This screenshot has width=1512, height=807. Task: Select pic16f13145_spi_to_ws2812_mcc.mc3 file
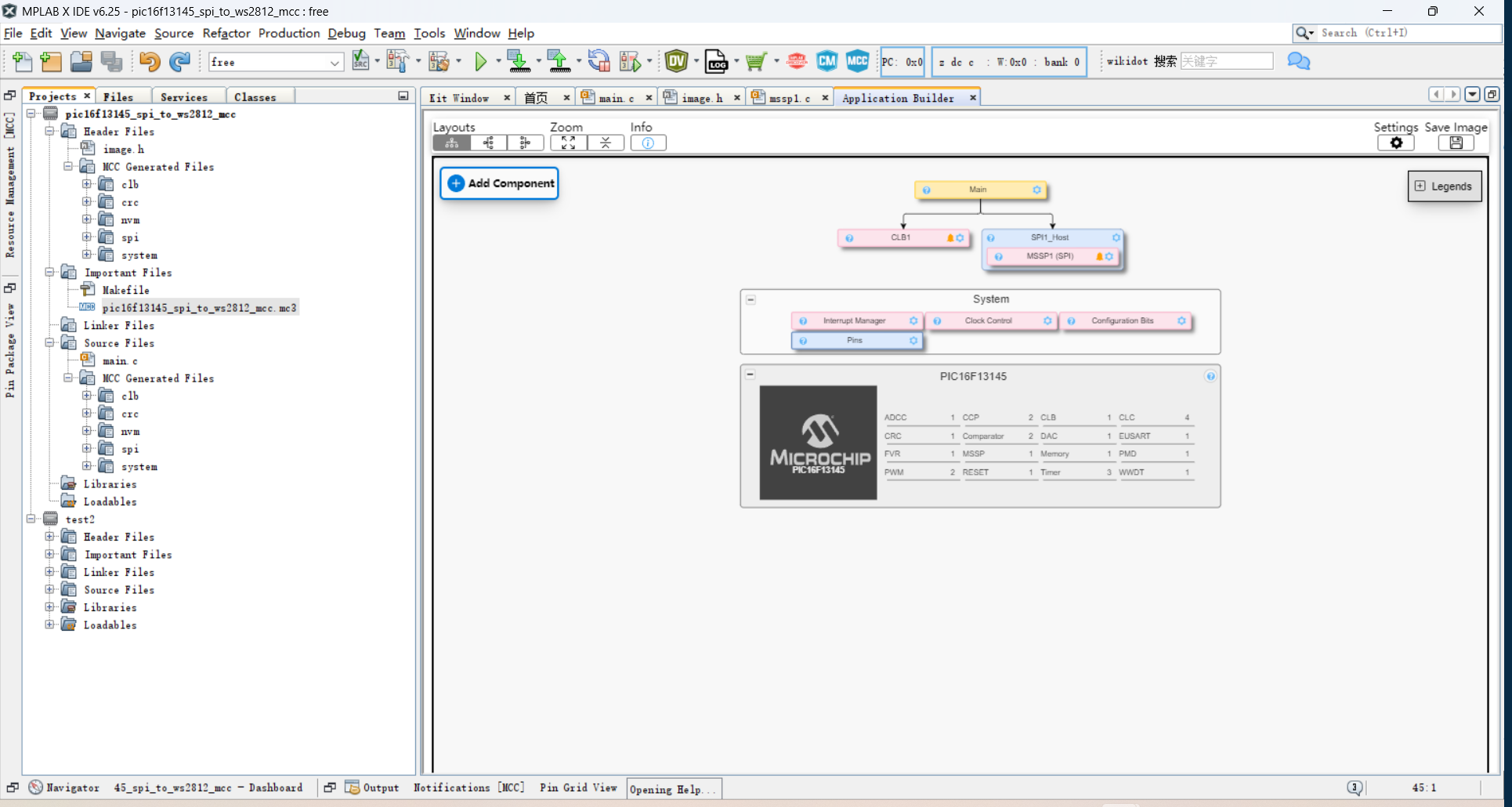199,308
